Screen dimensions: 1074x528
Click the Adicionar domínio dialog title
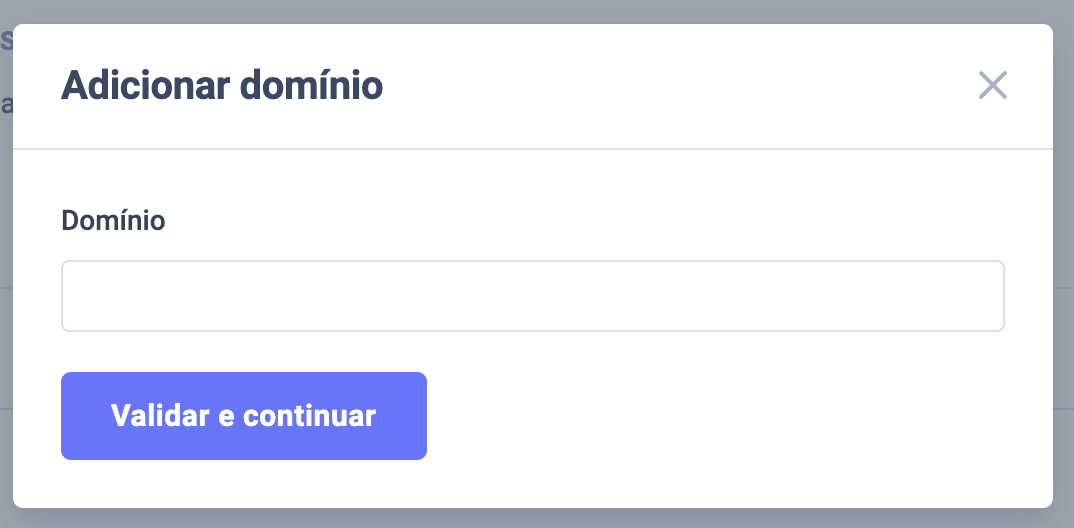pos(222,86)
